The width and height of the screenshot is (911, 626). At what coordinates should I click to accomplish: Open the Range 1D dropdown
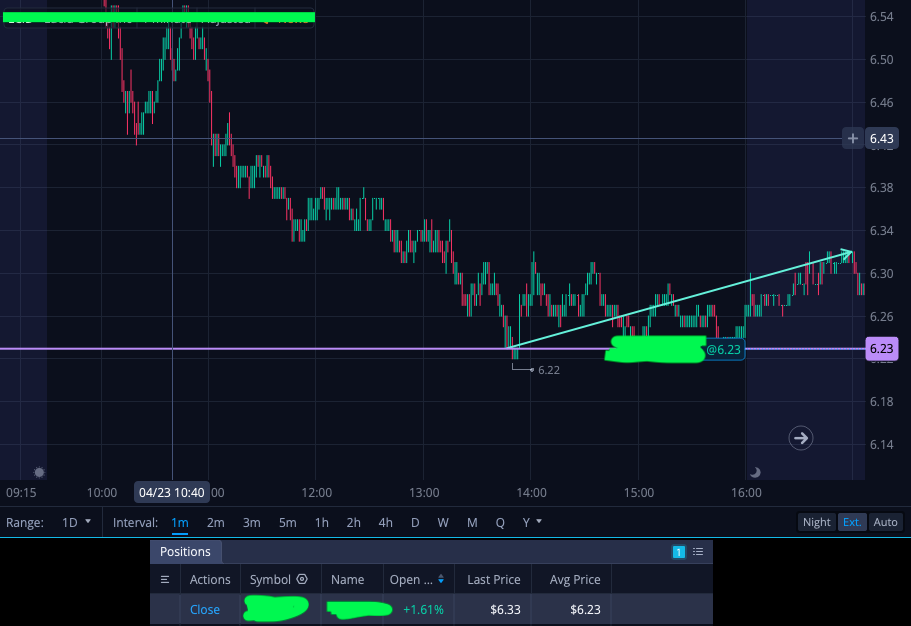click(x=76, y=522)
